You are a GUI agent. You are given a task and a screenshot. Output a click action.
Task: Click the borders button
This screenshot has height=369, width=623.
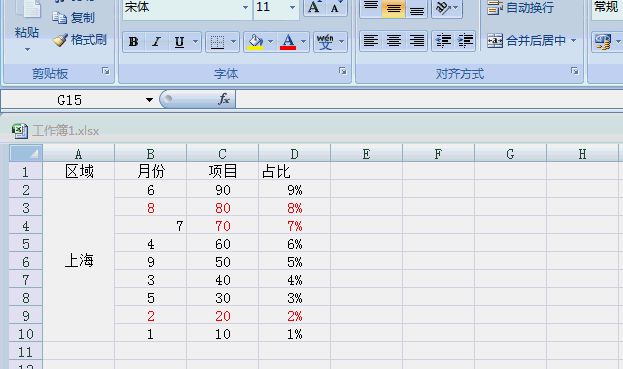[217, 42]
